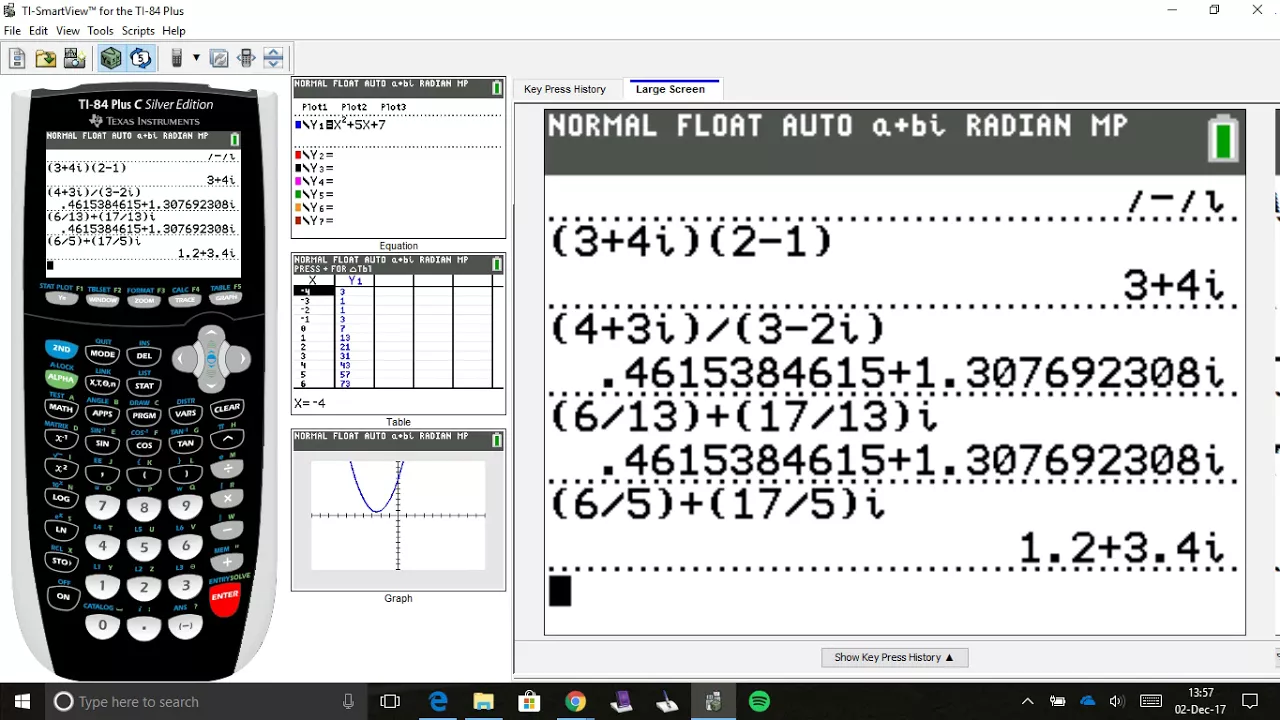Click the LOG calculator key
The height and width of the screenshot is (720, 1280).
61,497
